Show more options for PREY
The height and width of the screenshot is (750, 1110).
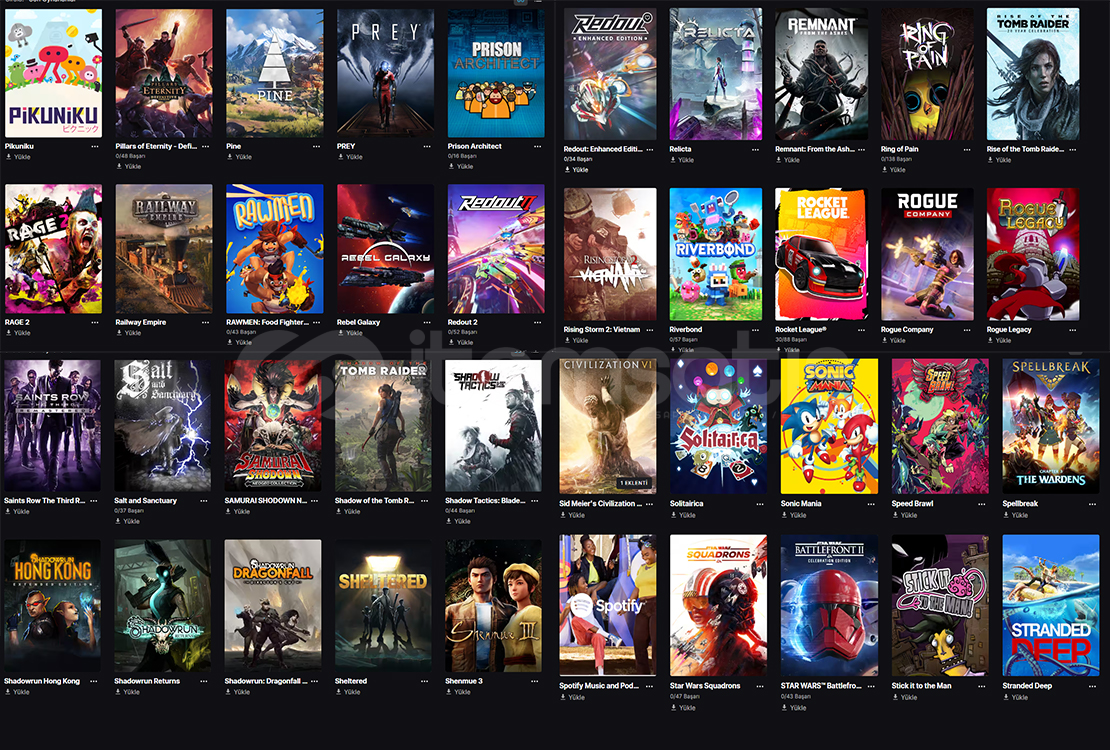click(427, 147)
